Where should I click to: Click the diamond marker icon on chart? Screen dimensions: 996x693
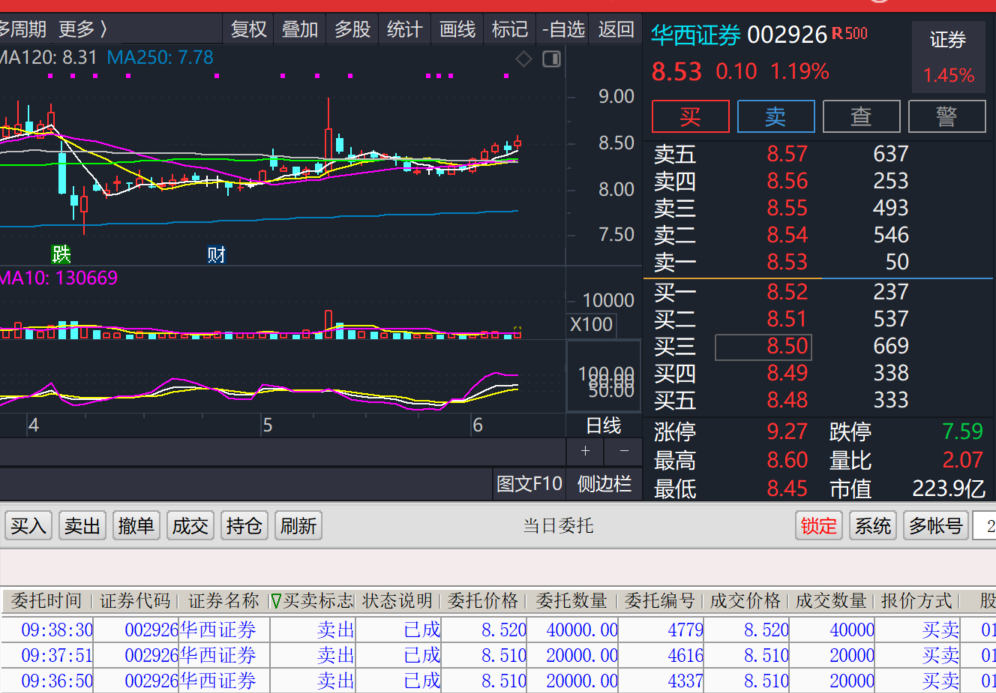[523, 59]
